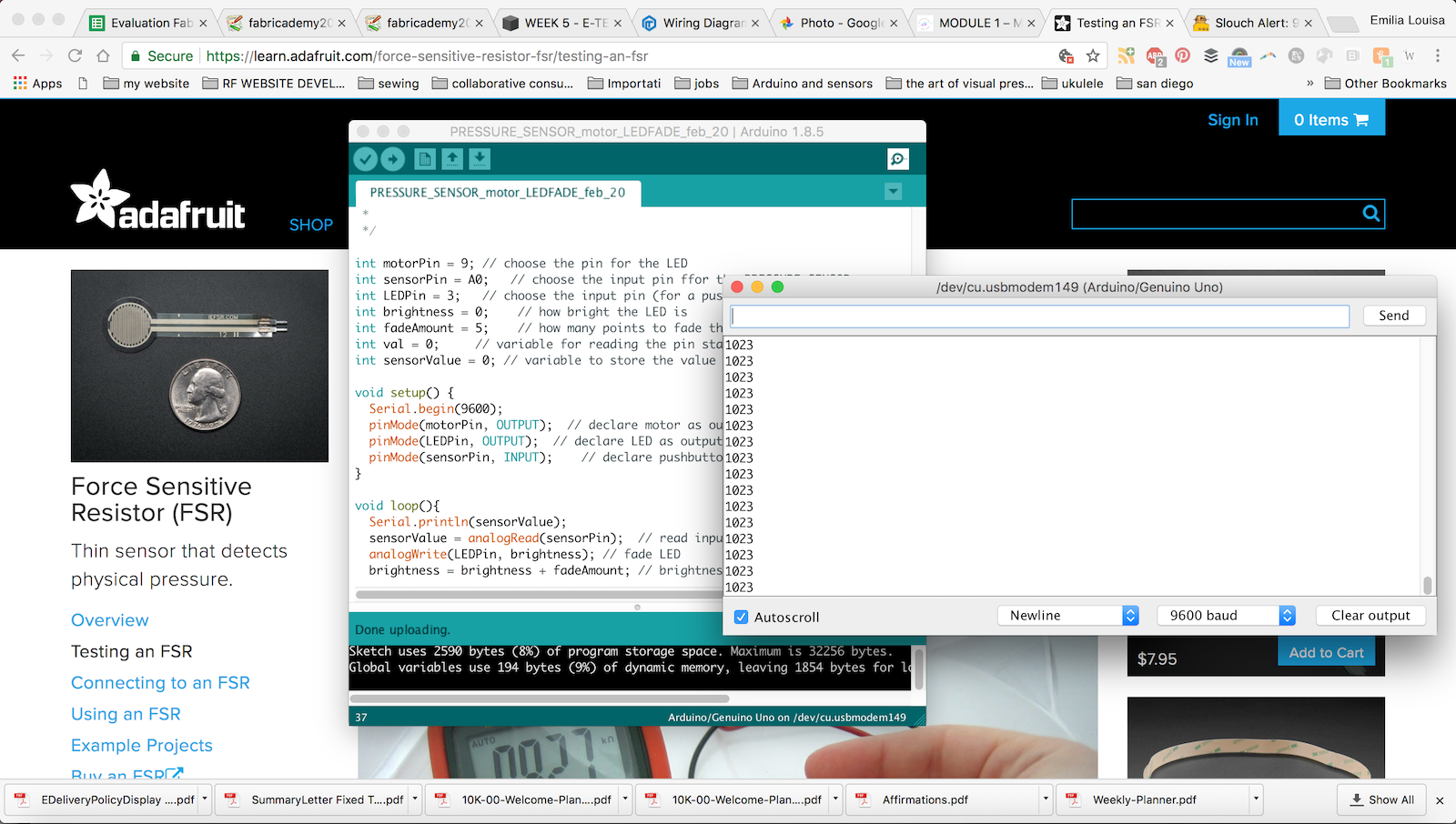Image resolution: width=1456 pixels, height=824 pixels.
Task: Click the Arduino Save sketch icon
Action: coord(480,159)
